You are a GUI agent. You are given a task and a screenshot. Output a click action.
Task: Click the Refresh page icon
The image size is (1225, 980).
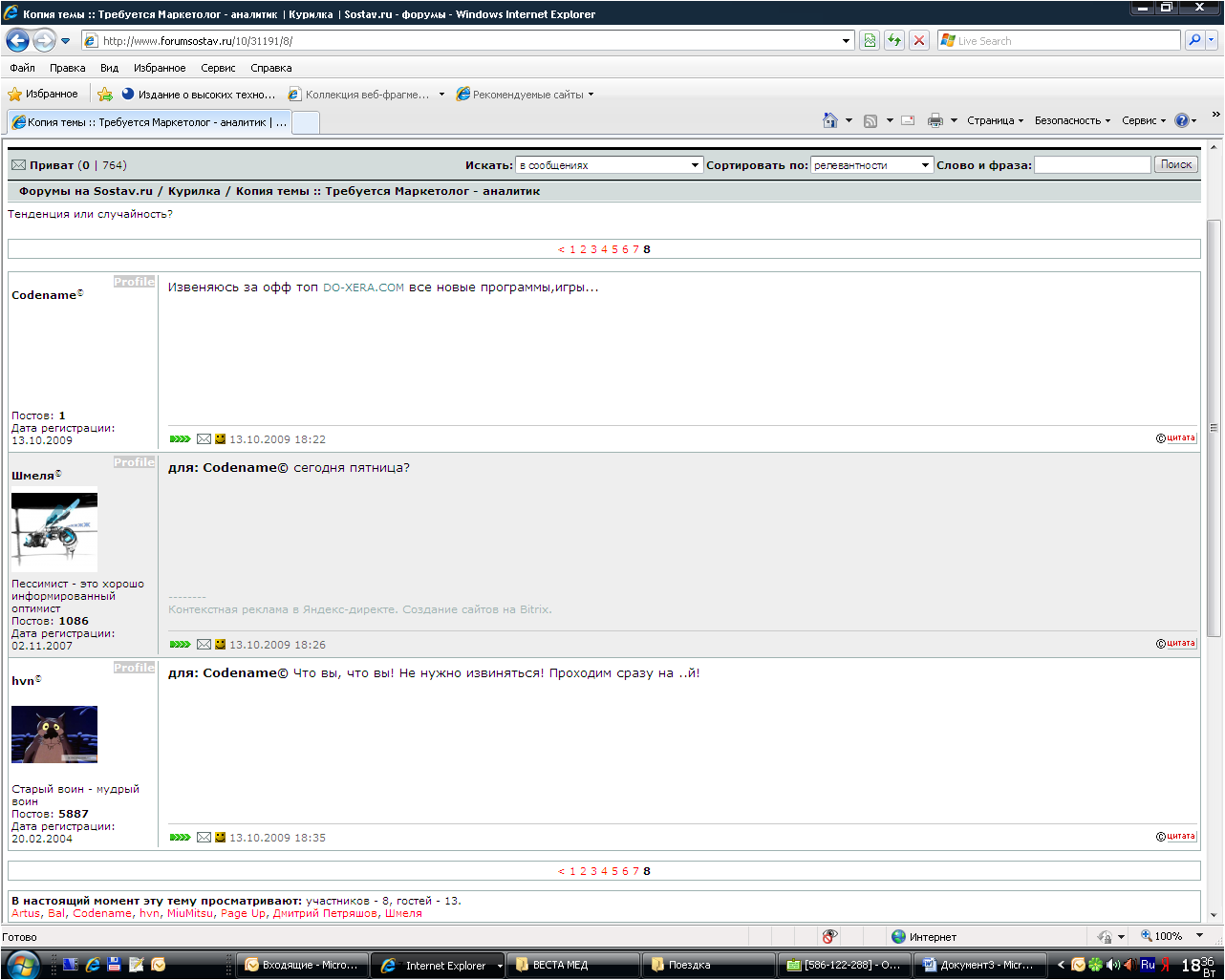pos(894,40)
